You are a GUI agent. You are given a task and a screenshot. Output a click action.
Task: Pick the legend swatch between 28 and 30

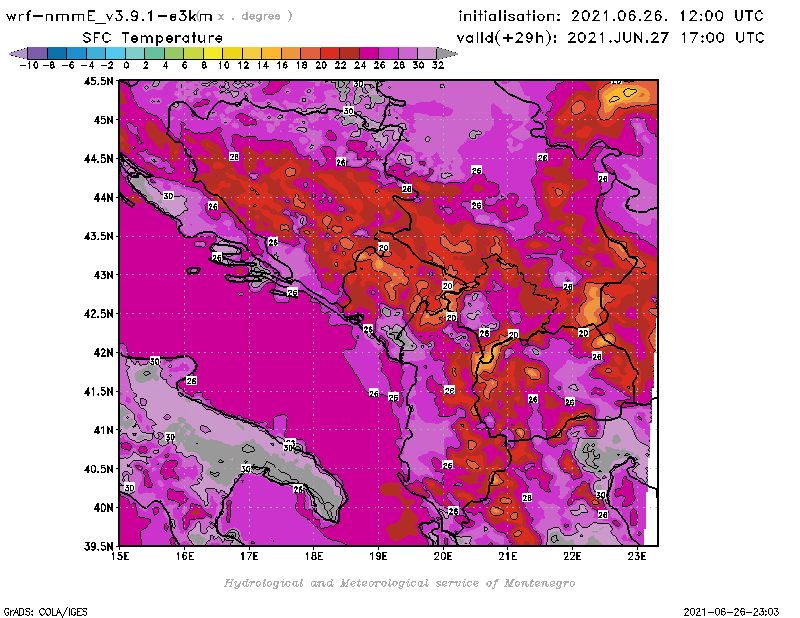407,53
